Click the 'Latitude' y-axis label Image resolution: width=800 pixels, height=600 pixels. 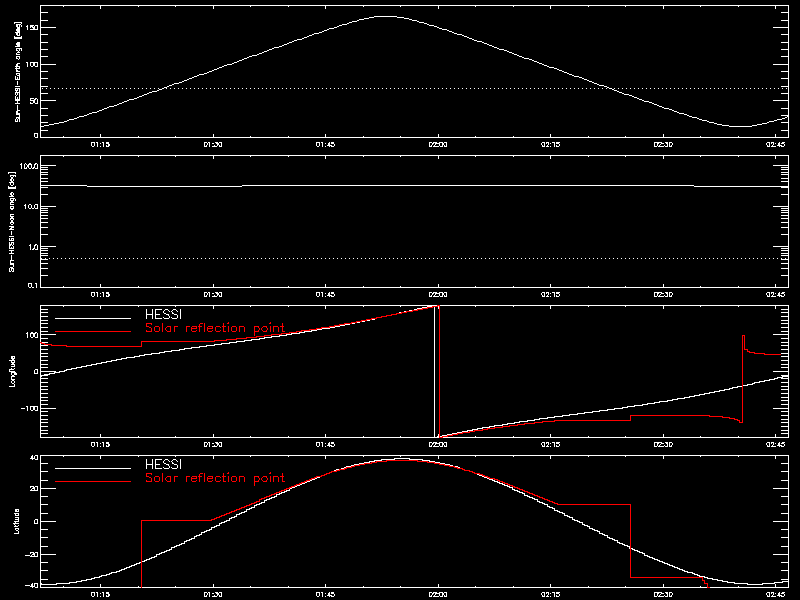17,521
